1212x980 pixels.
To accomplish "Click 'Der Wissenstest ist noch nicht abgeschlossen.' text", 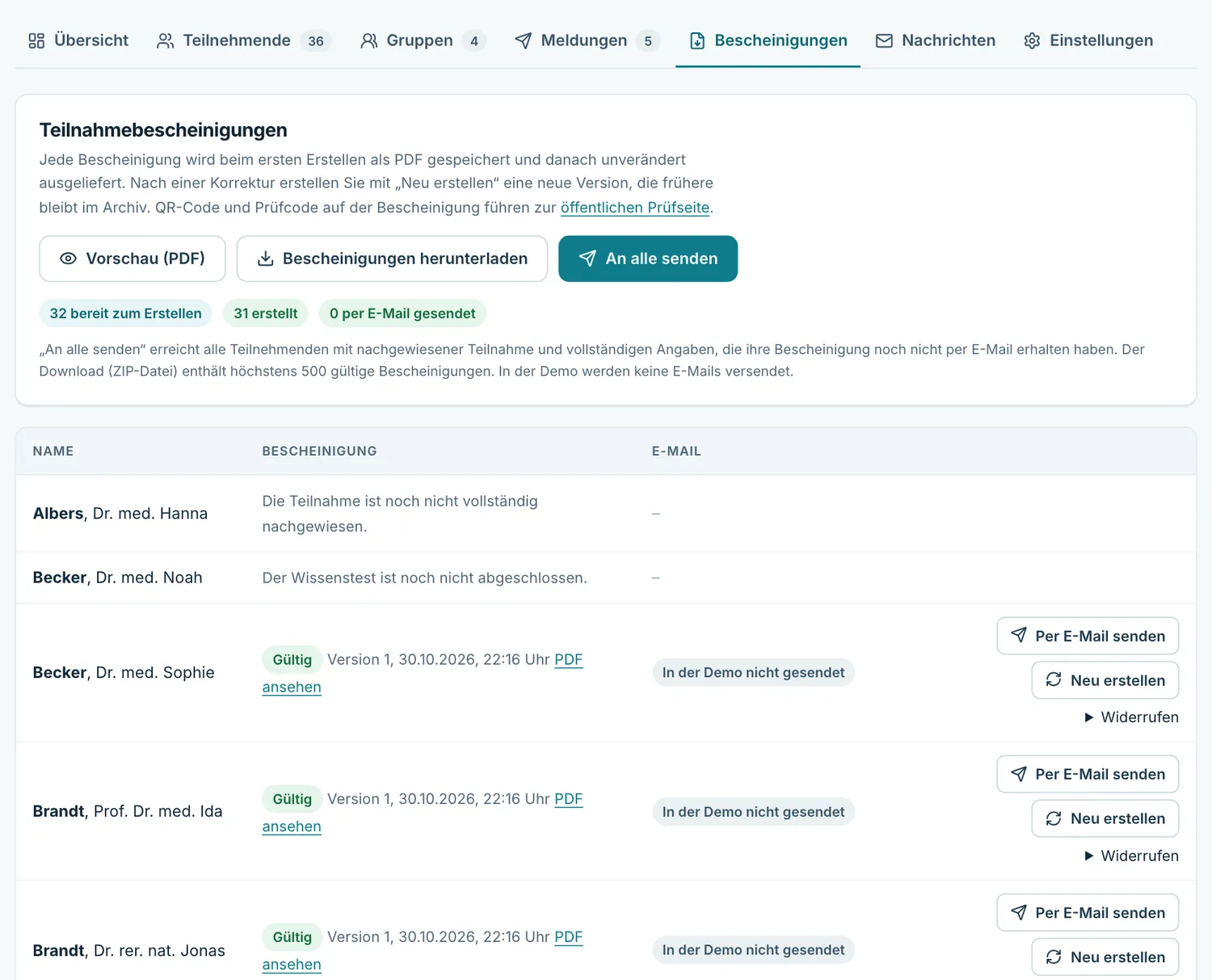I will (x=424, y=578).
